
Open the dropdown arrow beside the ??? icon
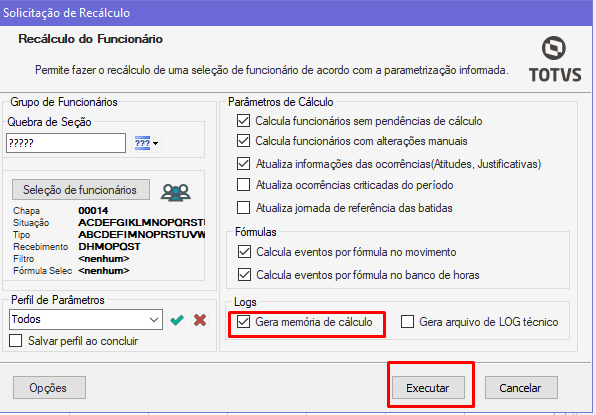155,143
